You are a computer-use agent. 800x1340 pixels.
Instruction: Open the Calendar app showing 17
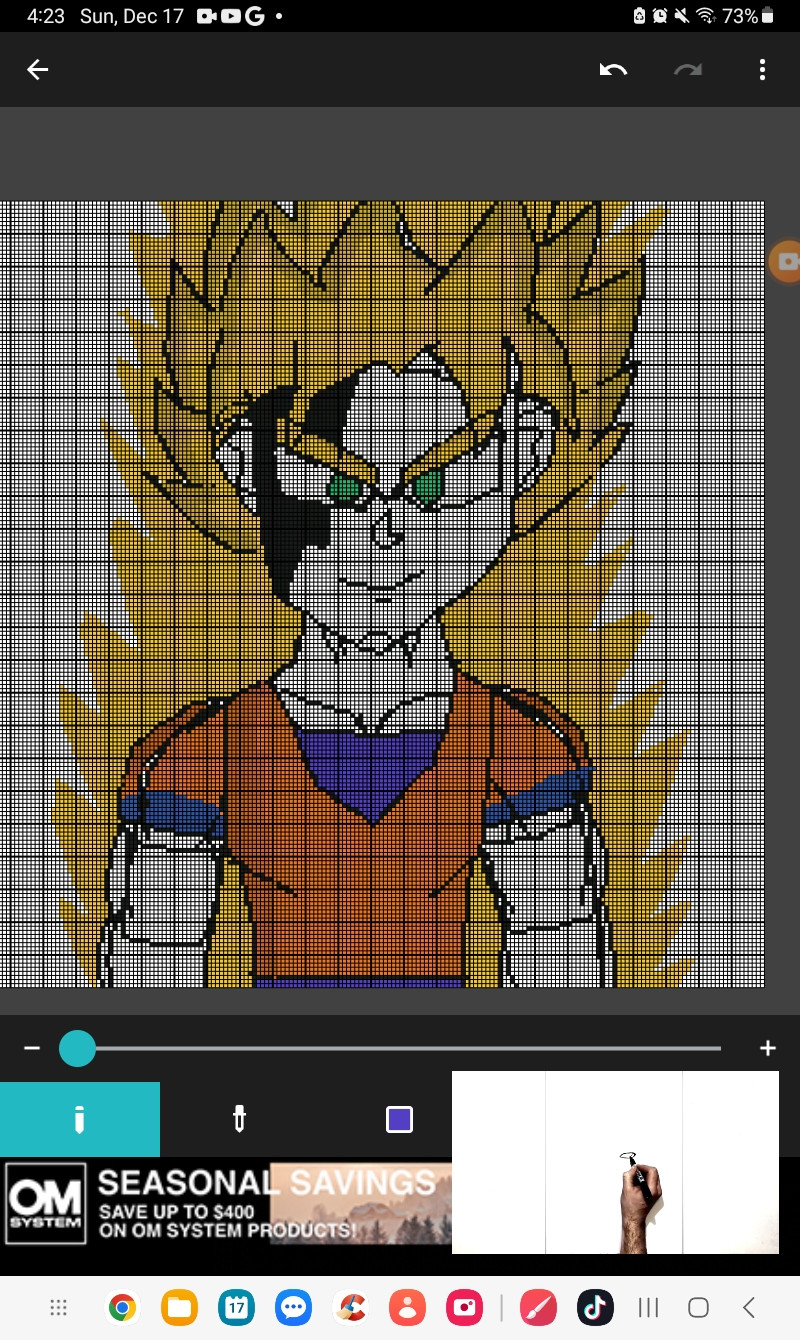(x=237, y=1307)
